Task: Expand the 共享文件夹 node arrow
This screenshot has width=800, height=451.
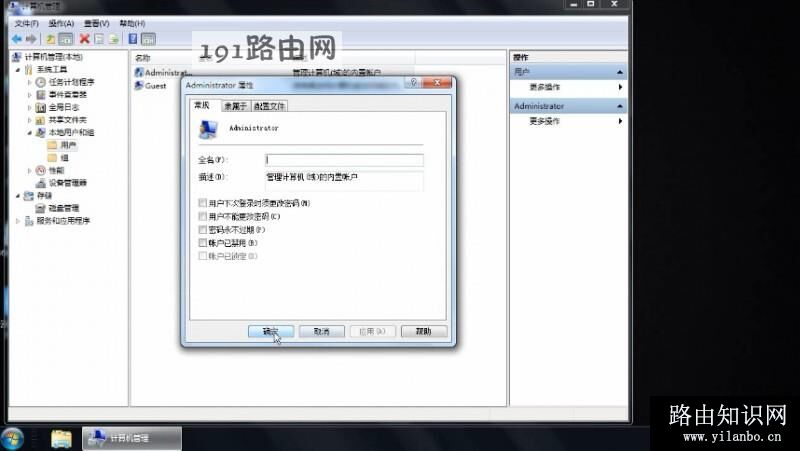Action: click(x=30, y=120)
